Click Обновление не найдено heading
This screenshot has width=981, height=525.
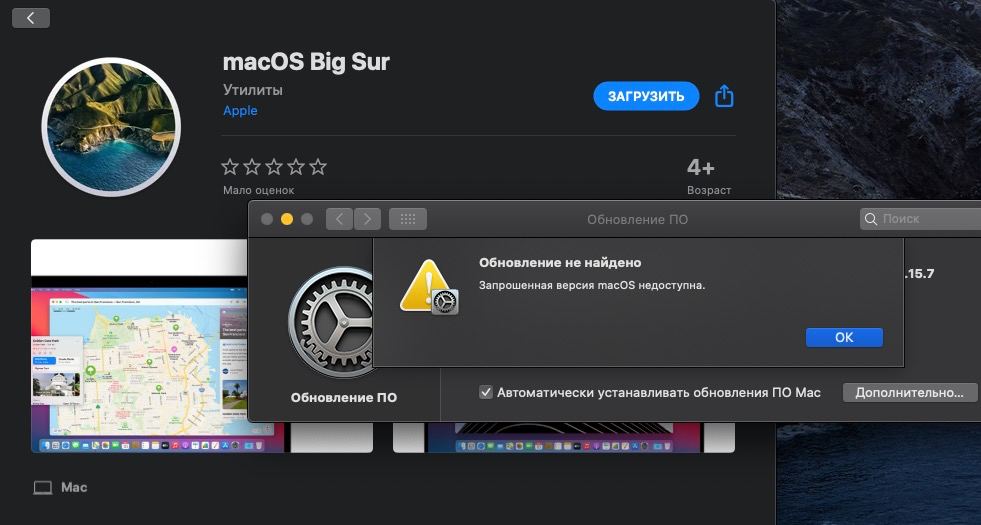(x=560, y=263)
